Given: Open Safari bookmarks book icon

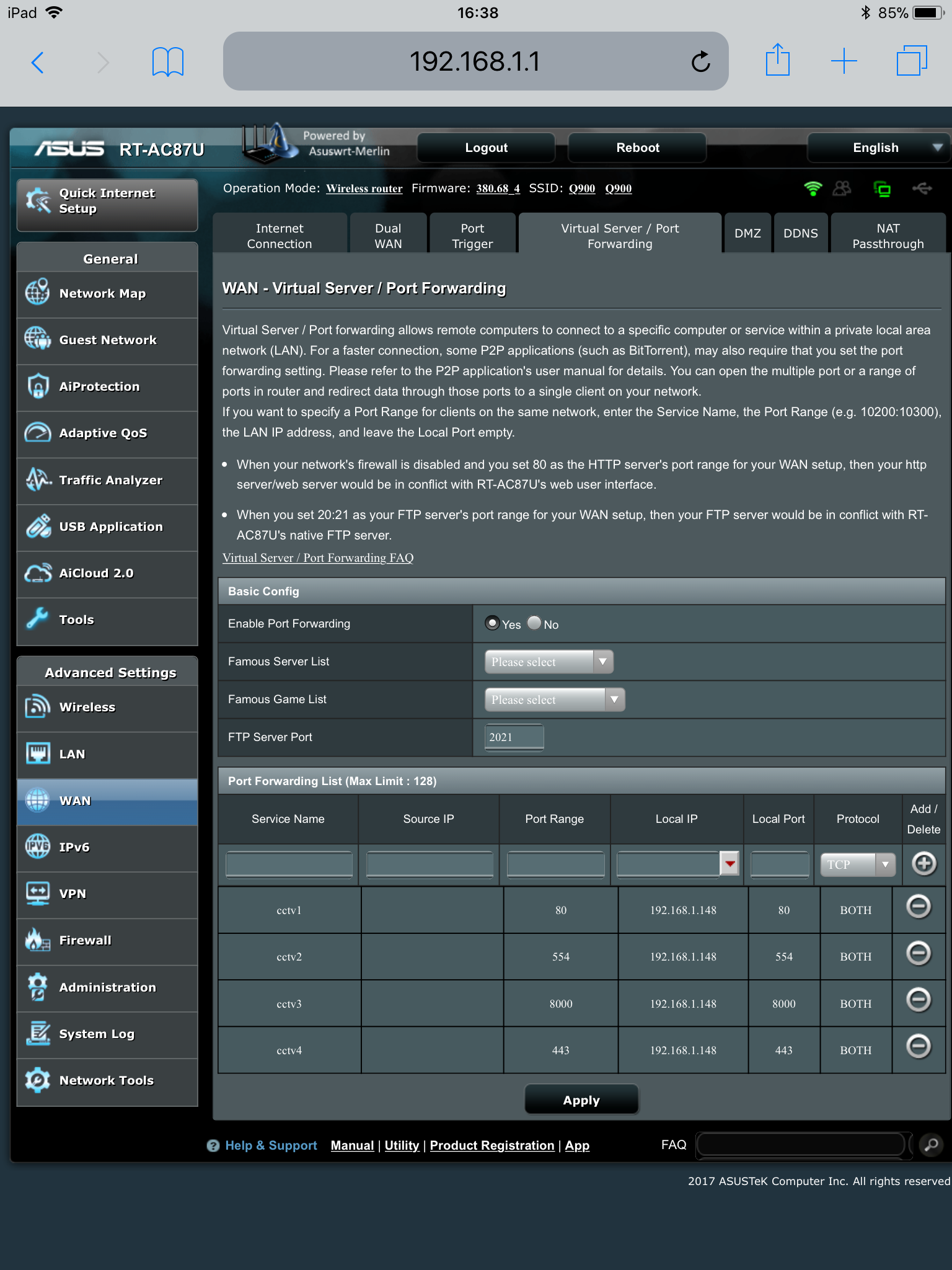Looking at the screenshot, I should 167,61.
